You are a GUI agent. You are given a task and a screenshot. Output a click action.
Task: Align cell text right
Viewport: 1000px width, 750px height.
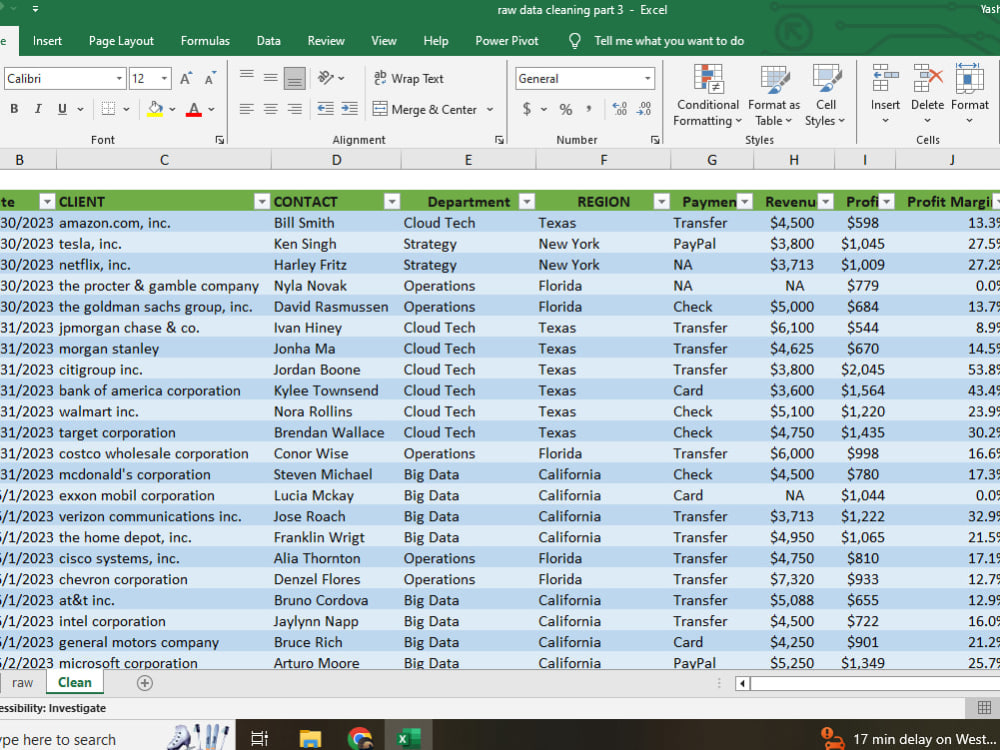click(x=294, y=109)
